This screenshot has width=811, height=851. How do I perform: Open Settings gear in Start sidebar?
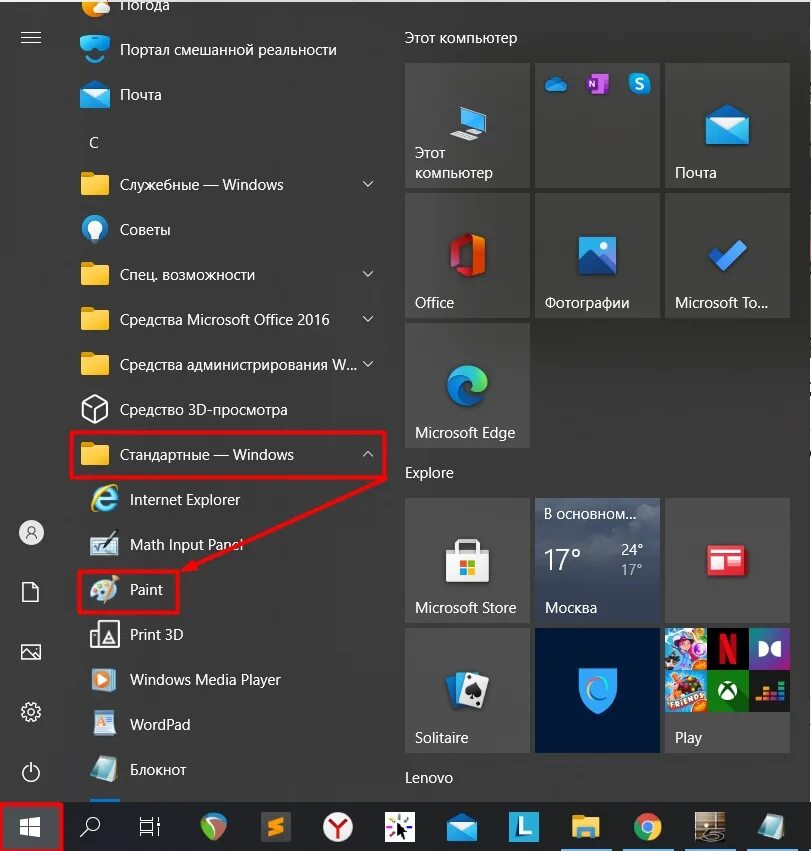pyautogui.click(x=31, y=712)
